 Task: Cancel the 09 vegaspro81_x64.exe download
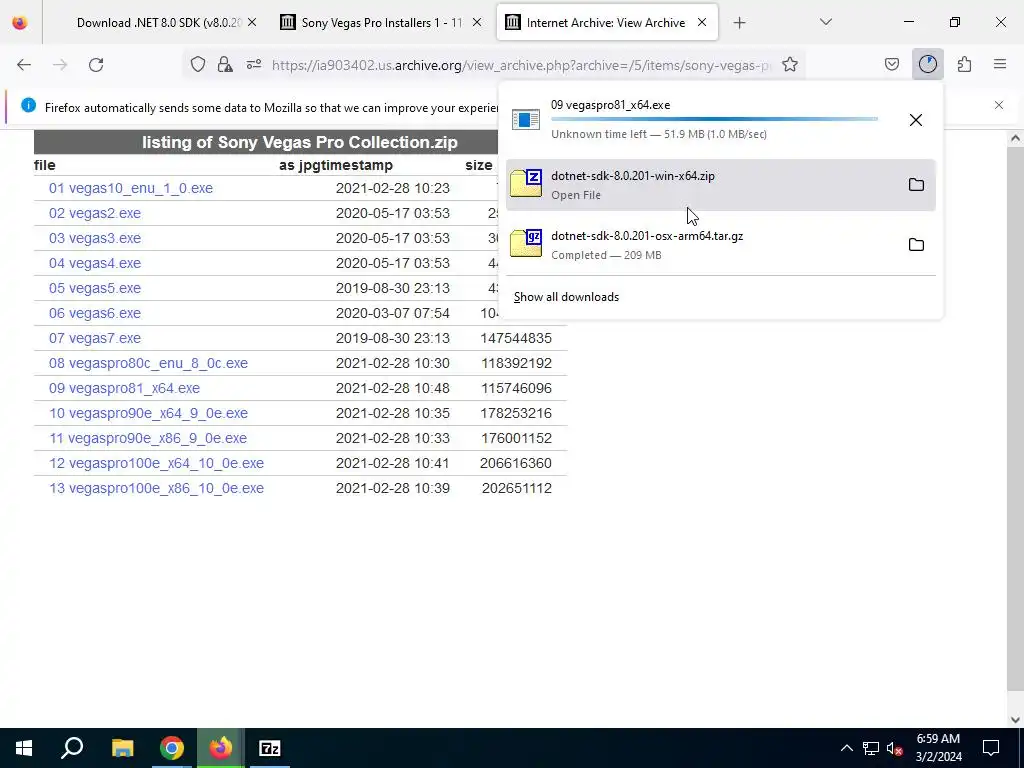tap(916, 120)
